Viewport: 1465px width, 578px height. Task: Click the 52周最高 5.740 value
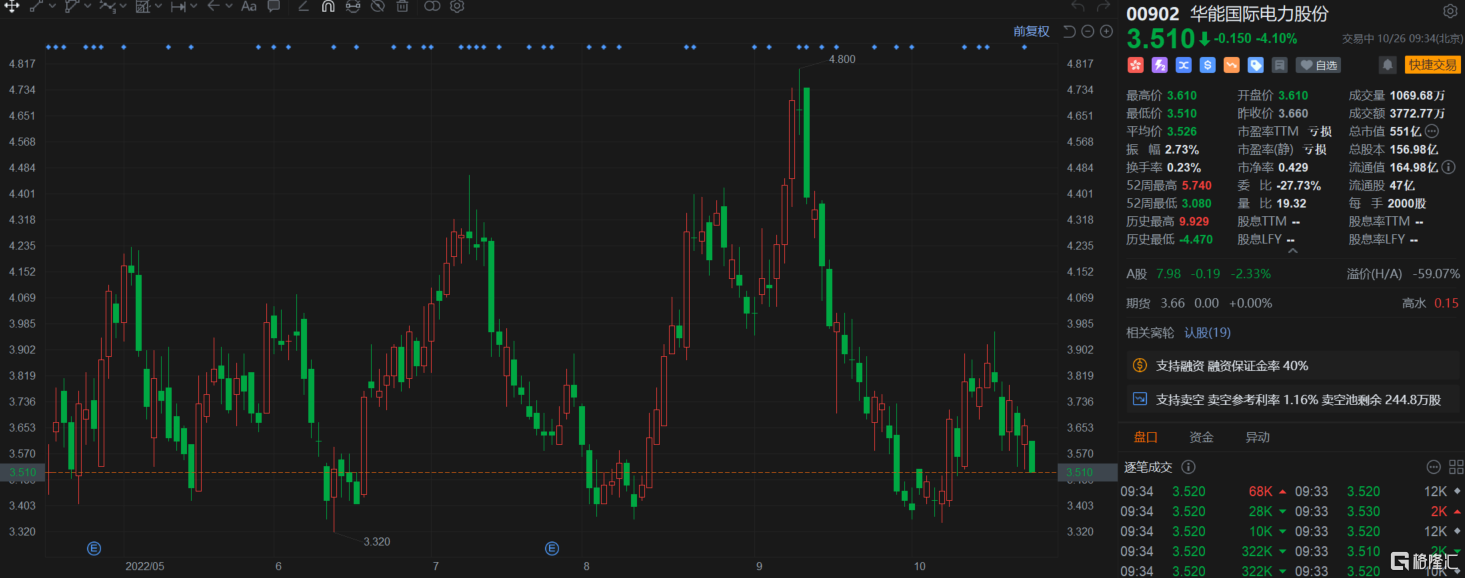1196,185
